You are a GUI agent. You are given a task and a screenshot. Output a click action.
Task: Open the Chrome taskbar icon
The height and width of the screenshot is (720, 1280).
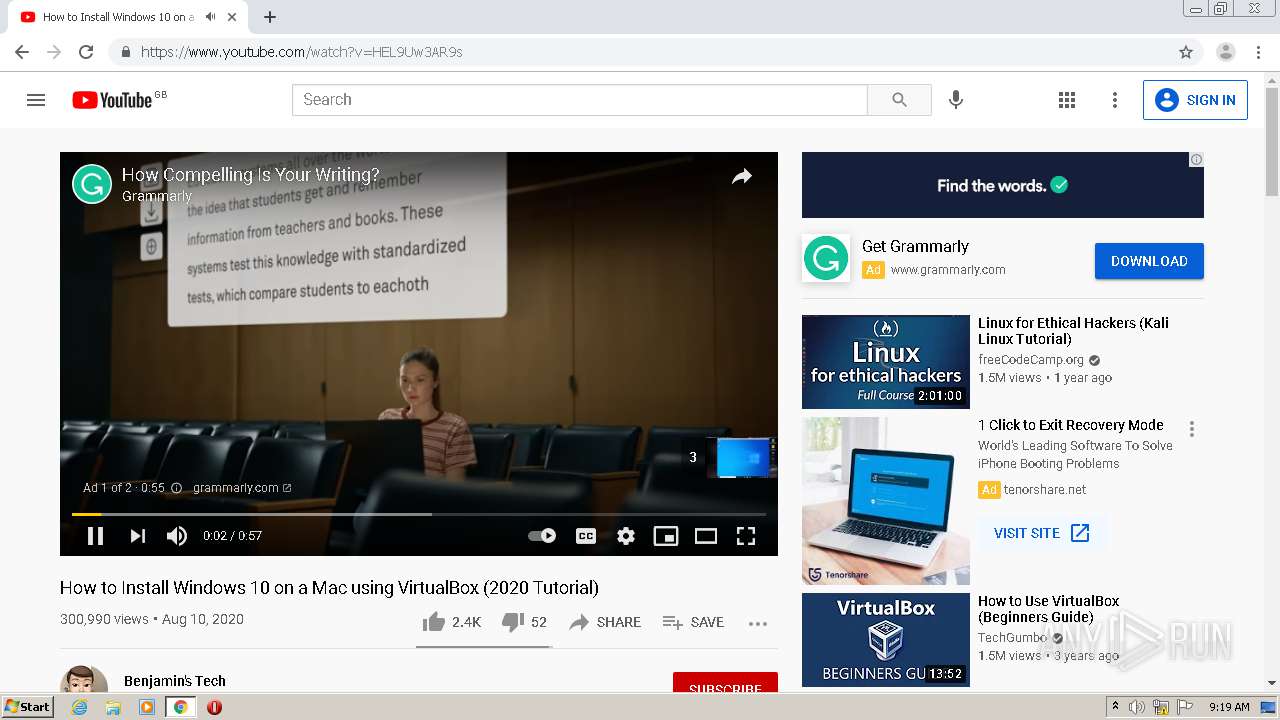click(180, 707)
